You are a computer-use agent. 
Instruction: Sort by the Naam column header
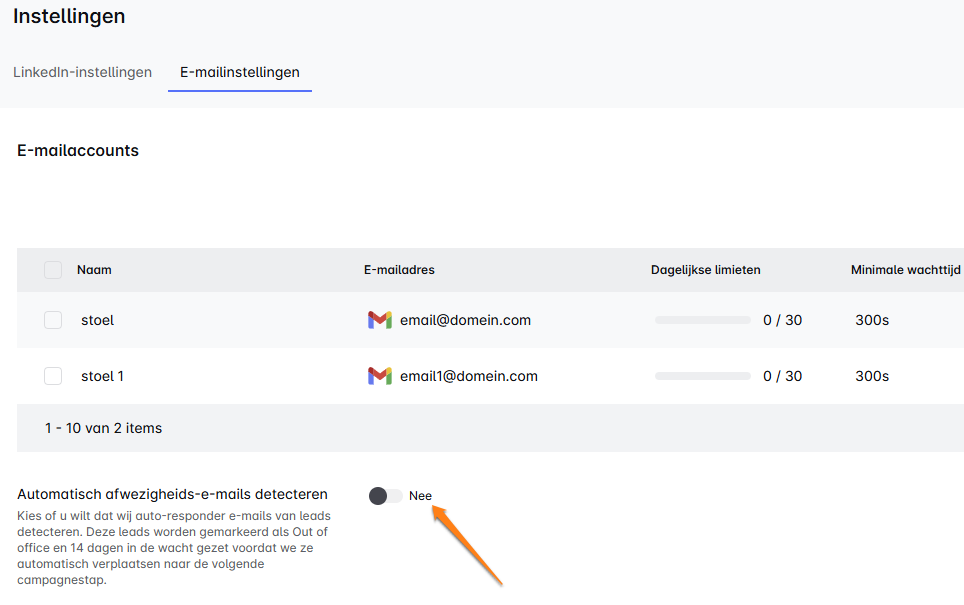94,270
